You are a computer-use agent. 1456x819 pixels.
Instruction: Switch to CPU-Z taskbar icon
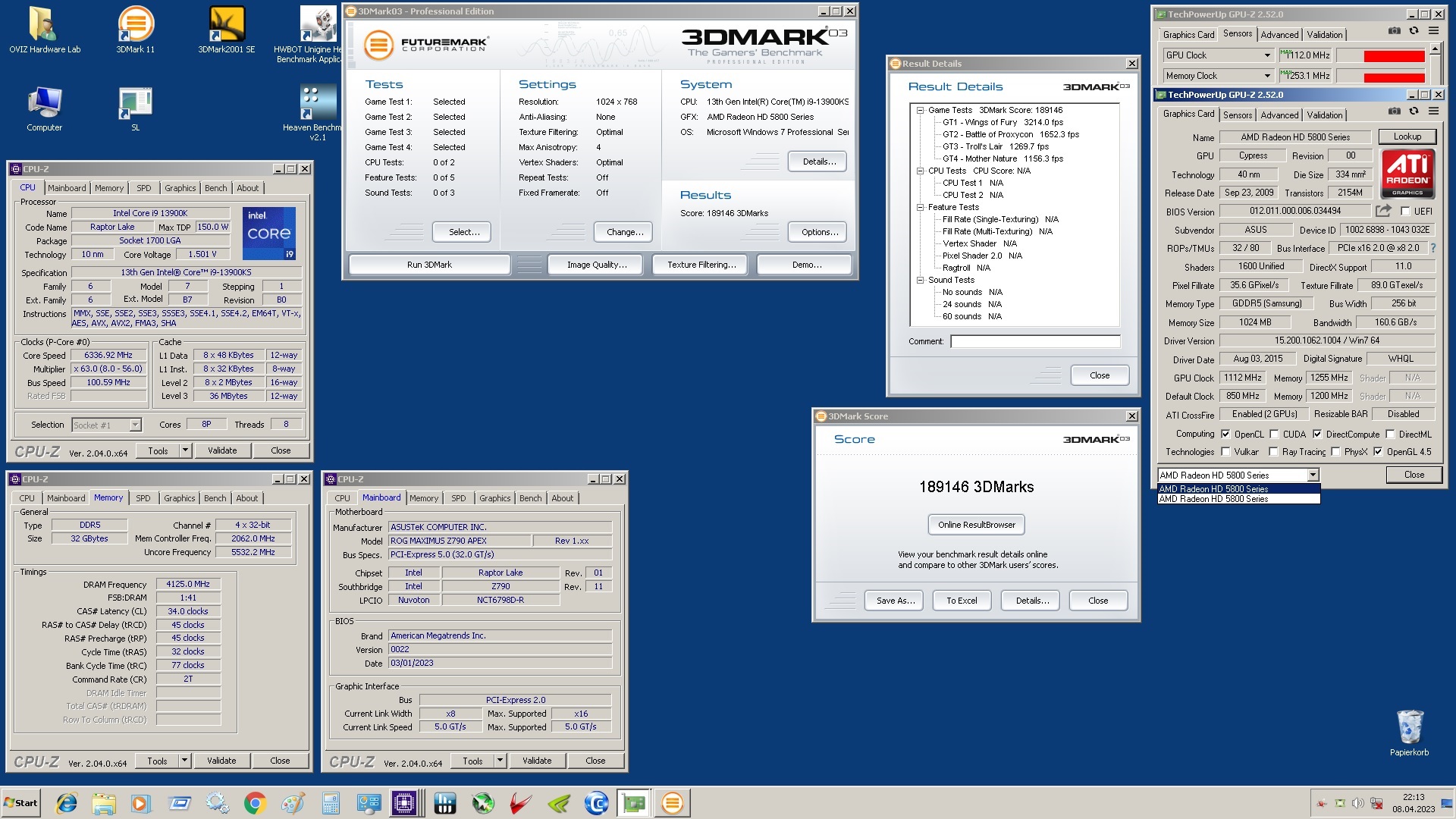point(405,803)
